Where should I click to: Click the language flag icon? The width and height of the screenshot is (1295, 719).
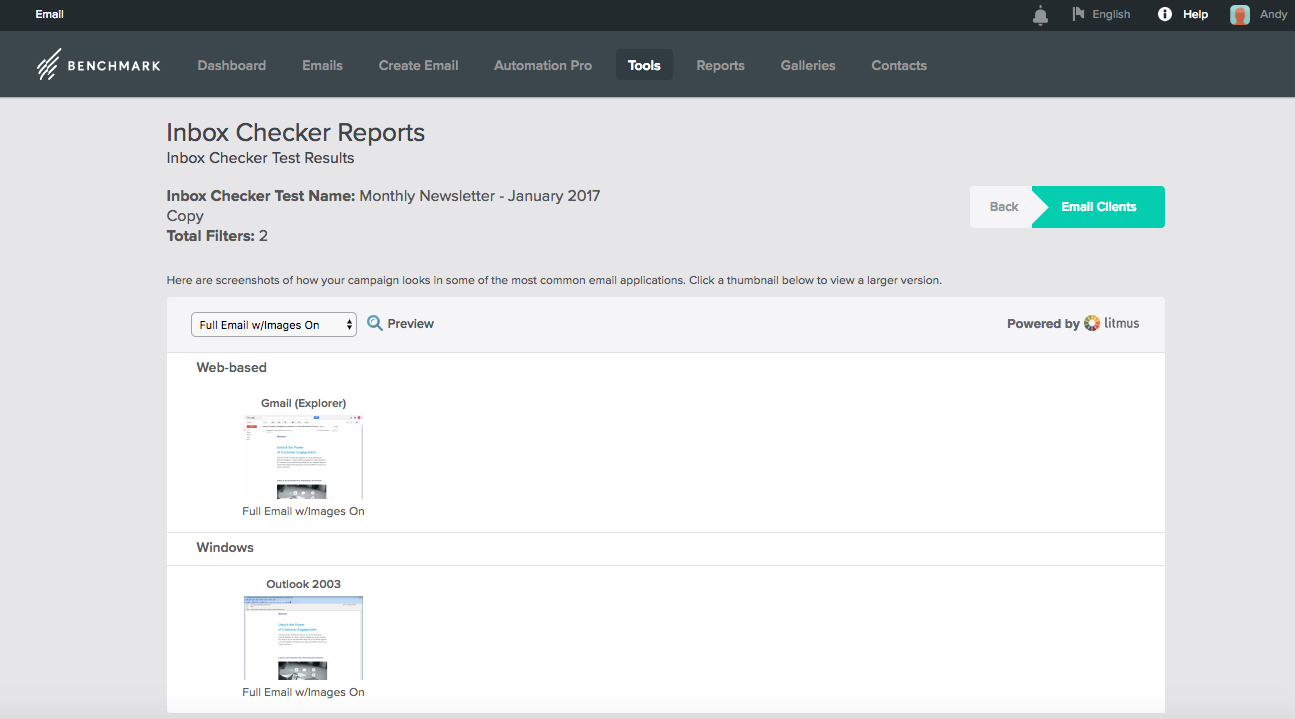(x=1078, y=14)
